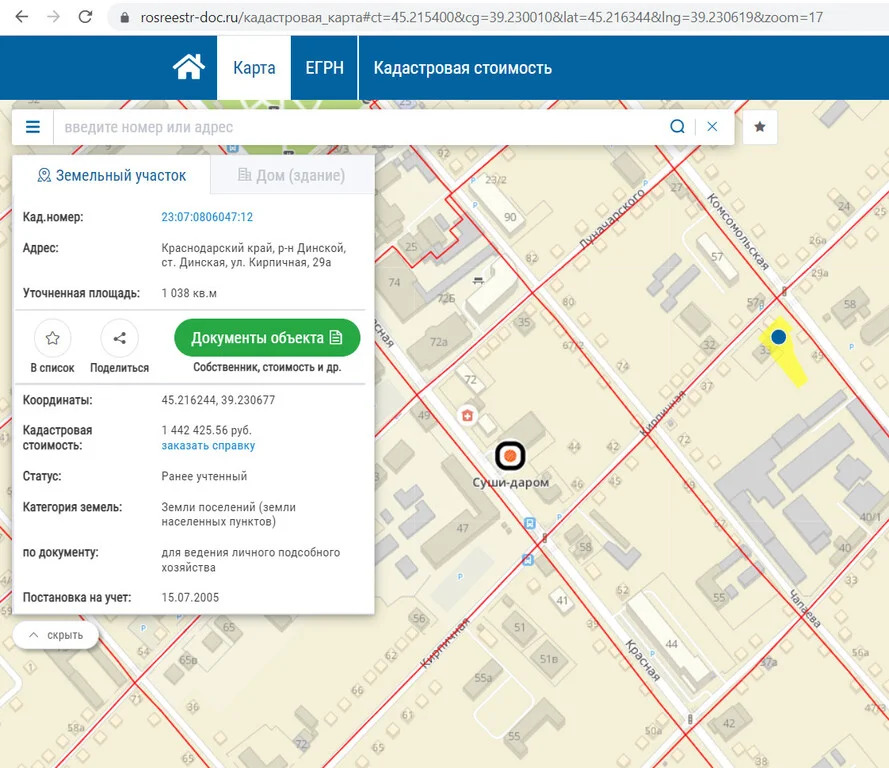
Task: Add parcel to list with star icon
Action: point(53,338)
